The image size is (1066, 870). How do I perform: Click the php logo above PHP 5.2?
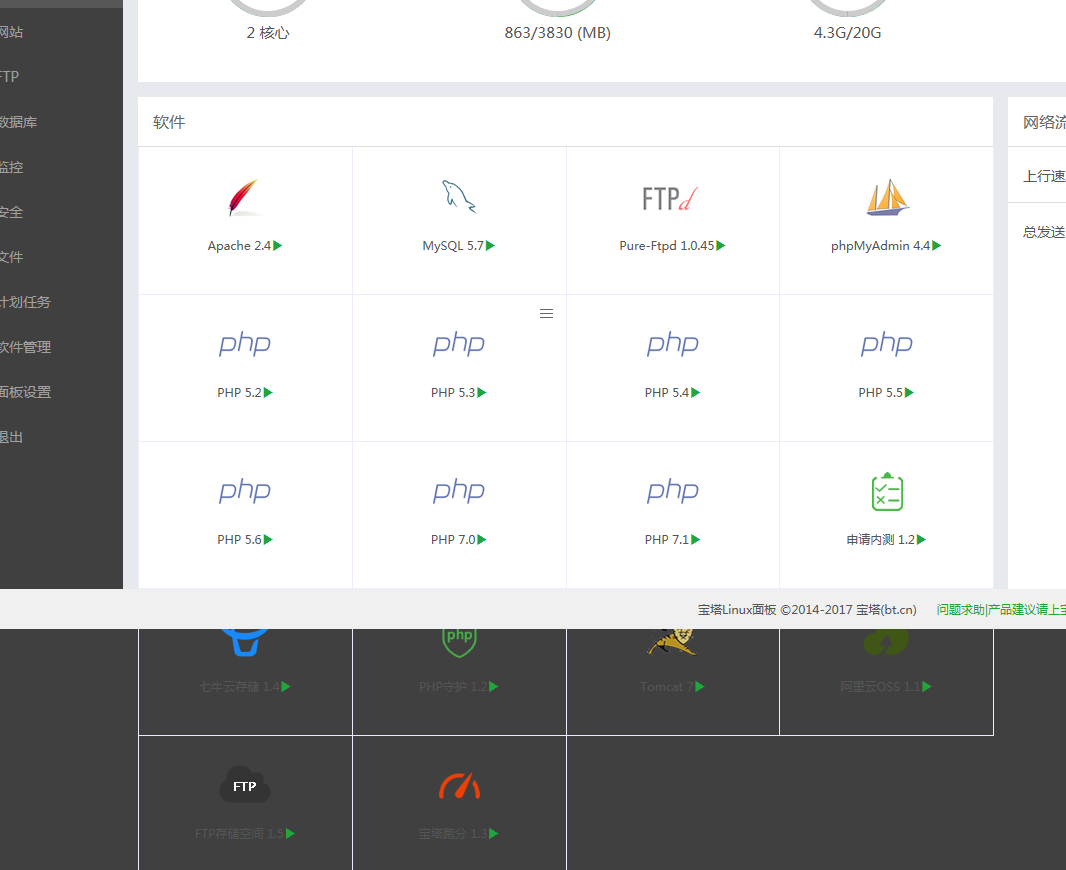pyautogui.click(x=245, y=344)
